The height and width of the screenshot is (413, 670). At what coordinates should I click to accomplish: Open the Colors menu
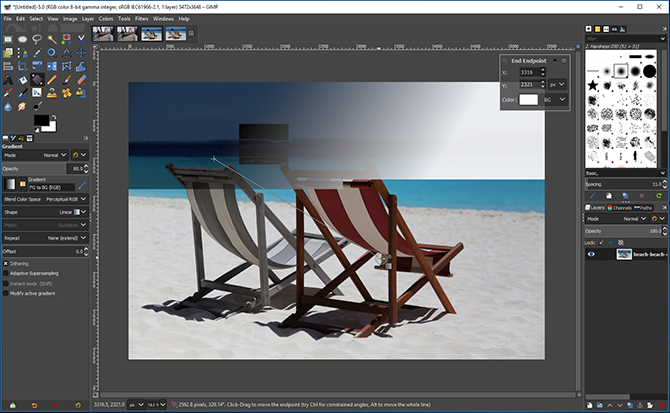click(x=105, y=18)
